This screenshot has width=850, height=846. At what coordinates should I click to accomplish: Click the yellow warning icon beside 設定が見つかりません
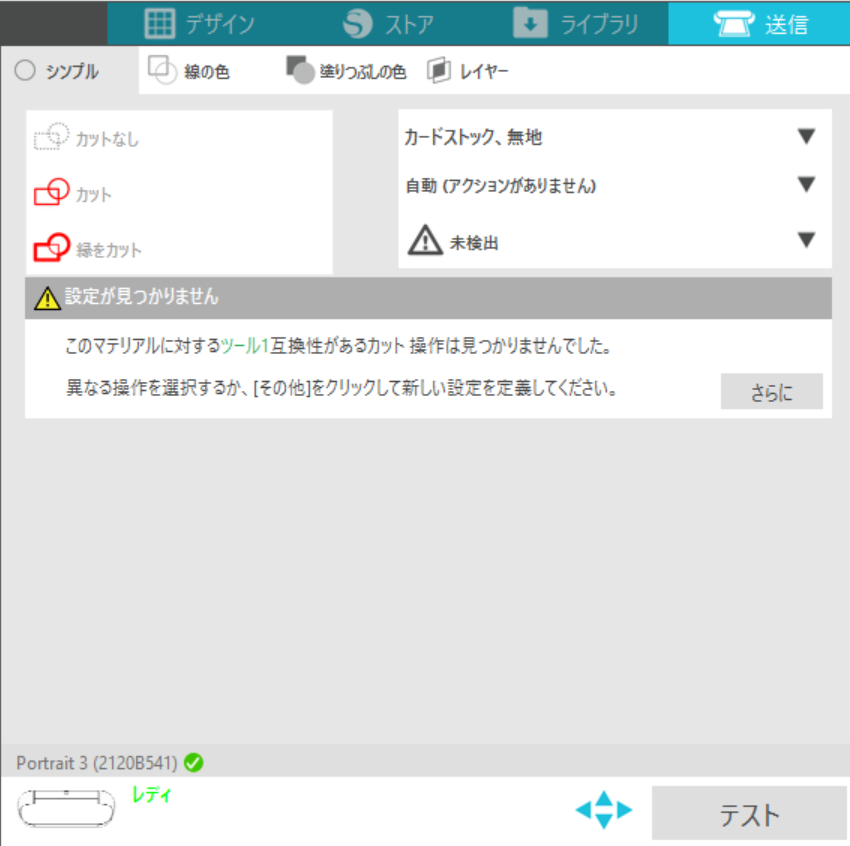[x=48, y=298]
